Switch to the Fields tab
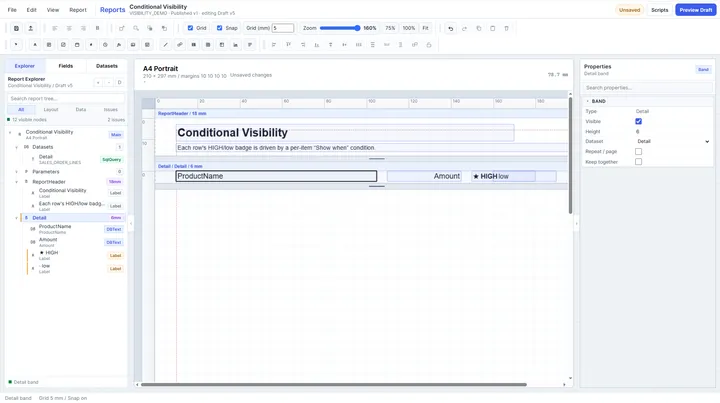 click(x=66, y=66)
